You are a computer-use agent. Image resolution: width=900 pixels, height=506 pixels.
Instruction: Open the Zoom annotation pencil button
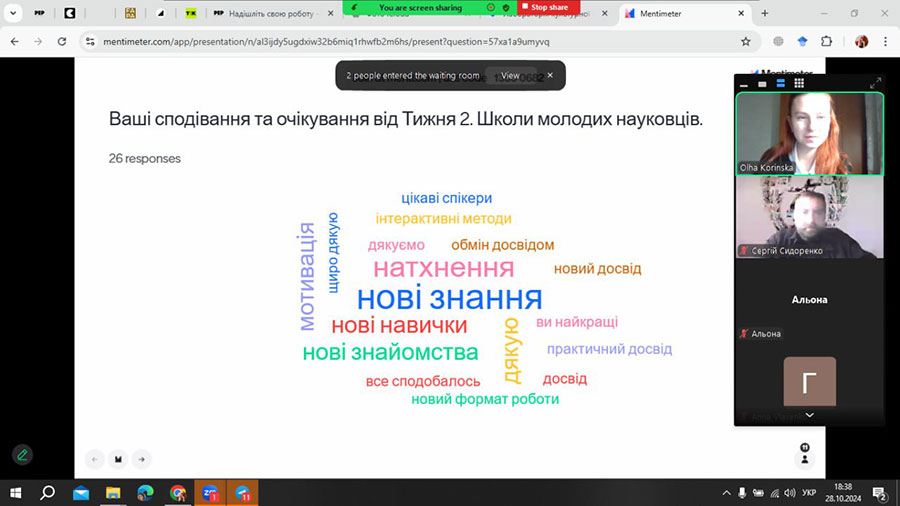[x=22, y=455]
